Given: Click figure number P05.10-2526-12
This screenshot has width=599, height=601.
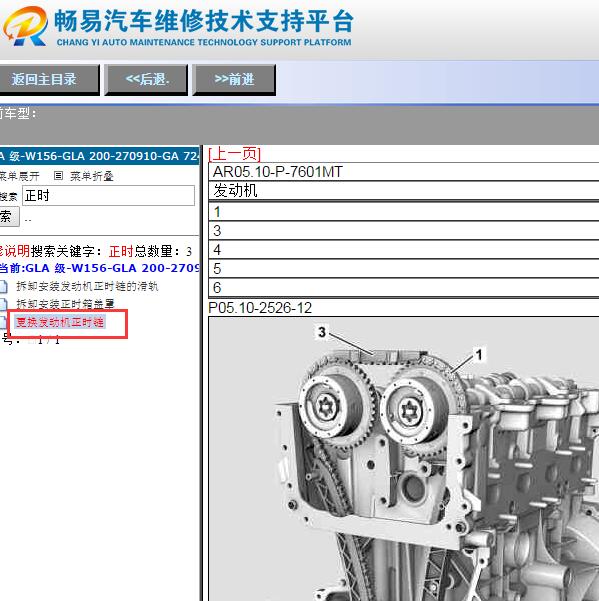Looking at the screenshot, I should (x=260, y=308).
